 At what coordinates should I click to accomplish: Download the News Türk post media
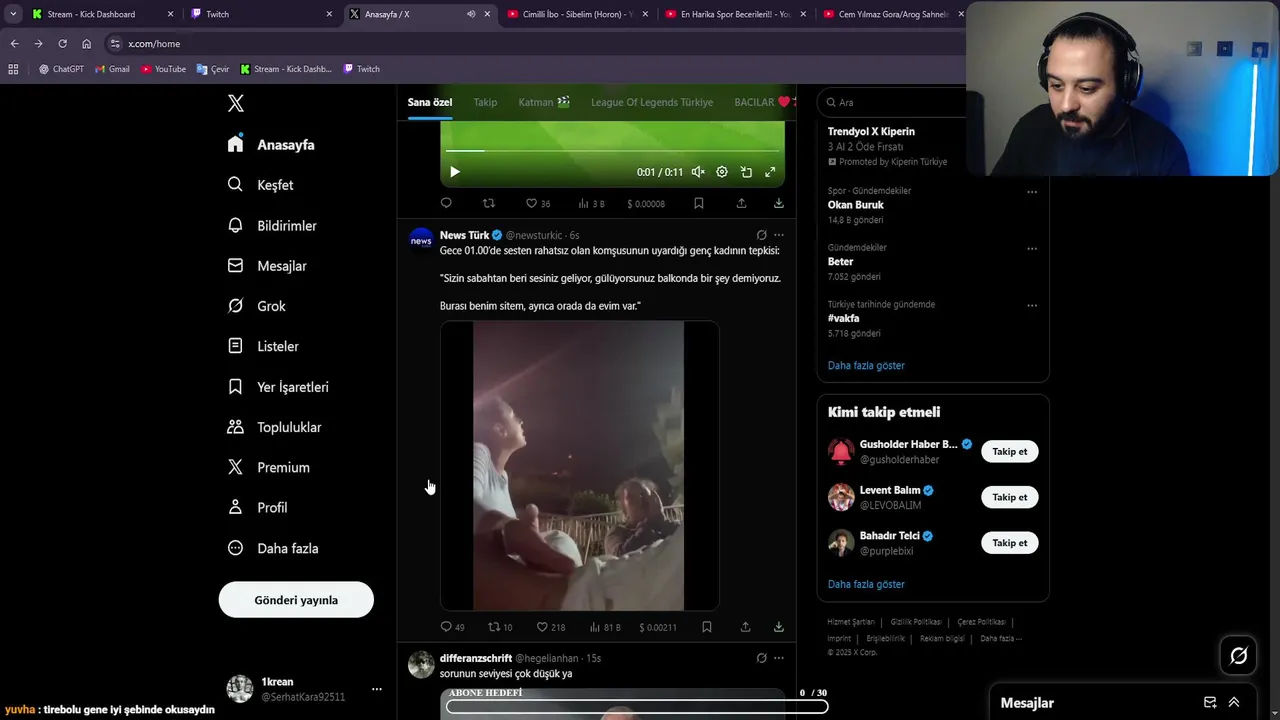tap(779, 627)
